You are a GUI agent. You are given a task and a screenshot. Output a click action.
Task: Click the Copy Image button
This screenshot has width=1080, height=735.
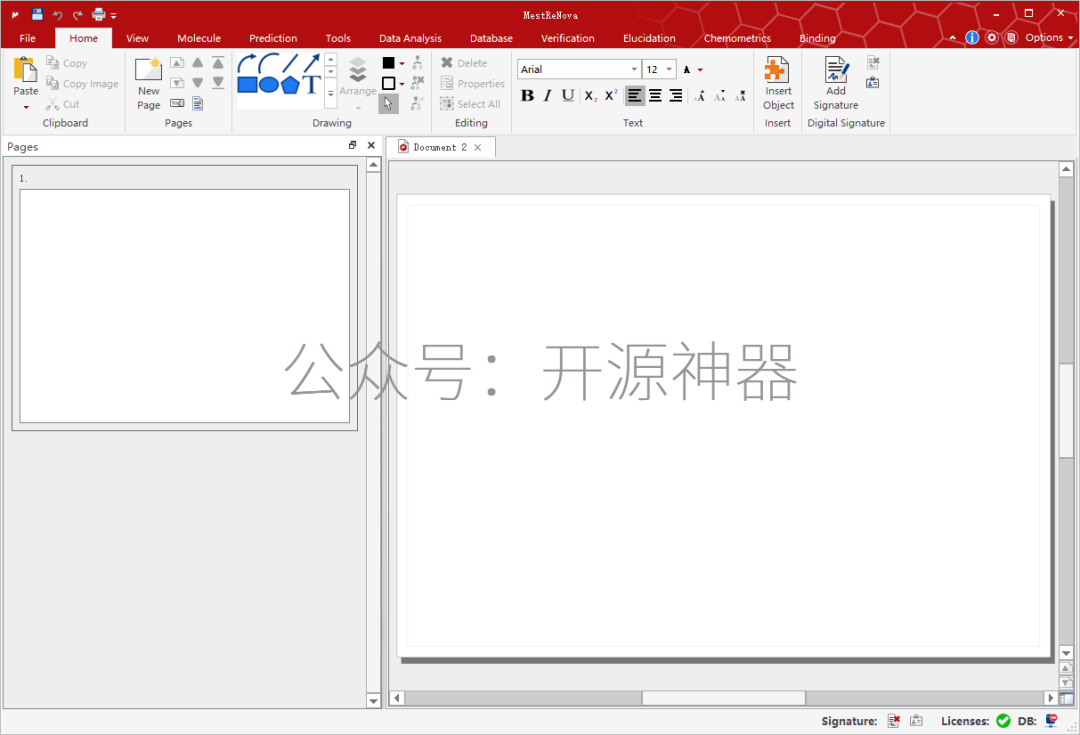click(x=82, y=83)
